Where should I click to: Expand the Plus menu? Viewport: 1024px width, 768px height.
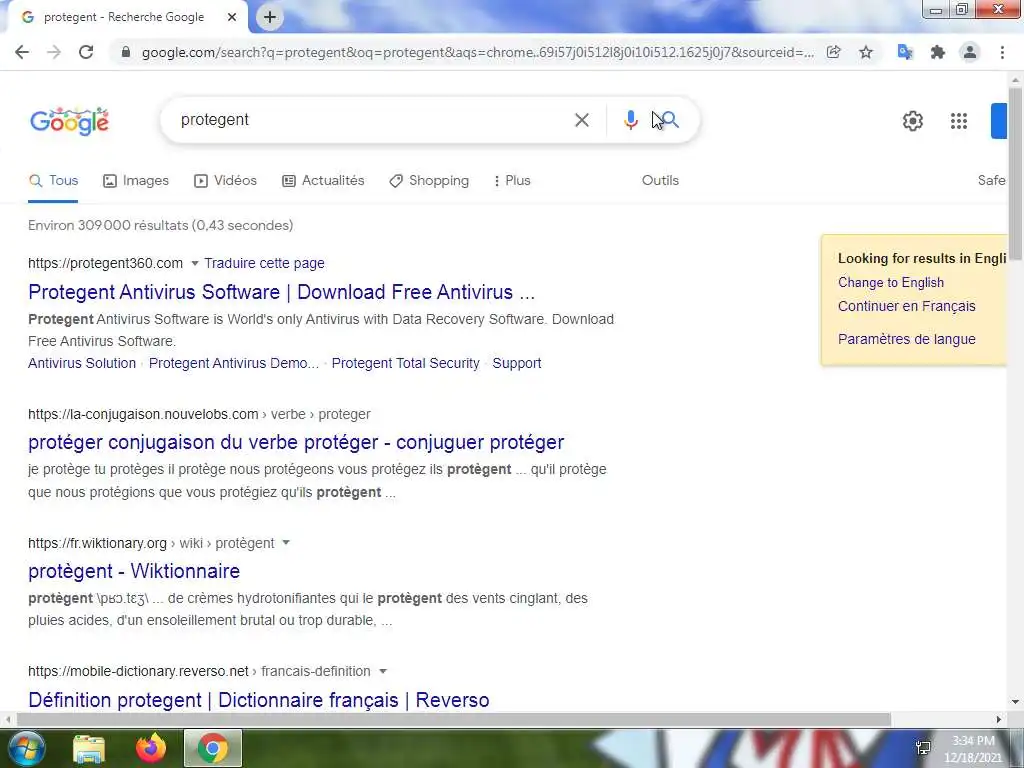(512, 181)
